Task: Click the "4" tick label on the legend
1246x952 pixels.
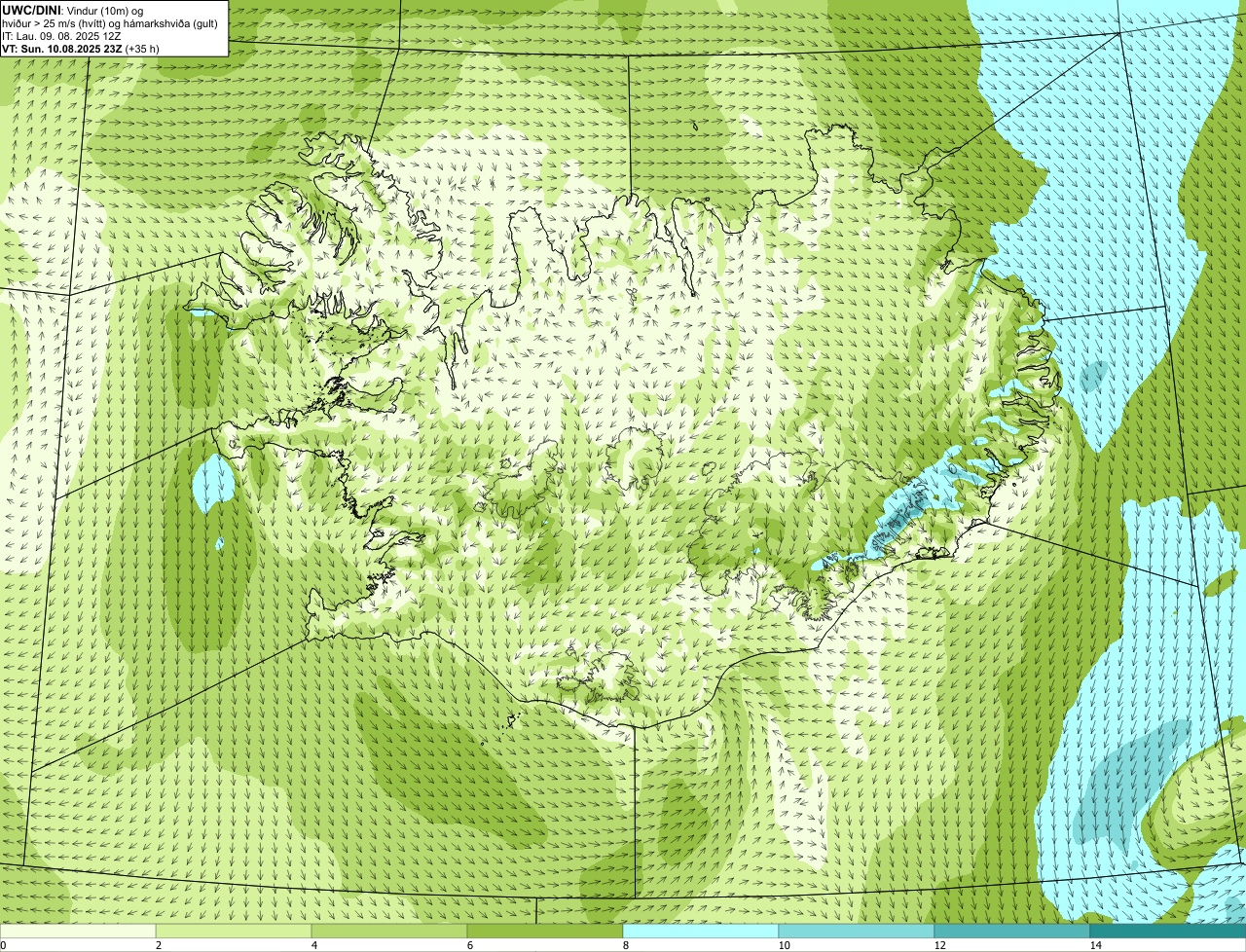Action: pos(313,945)
